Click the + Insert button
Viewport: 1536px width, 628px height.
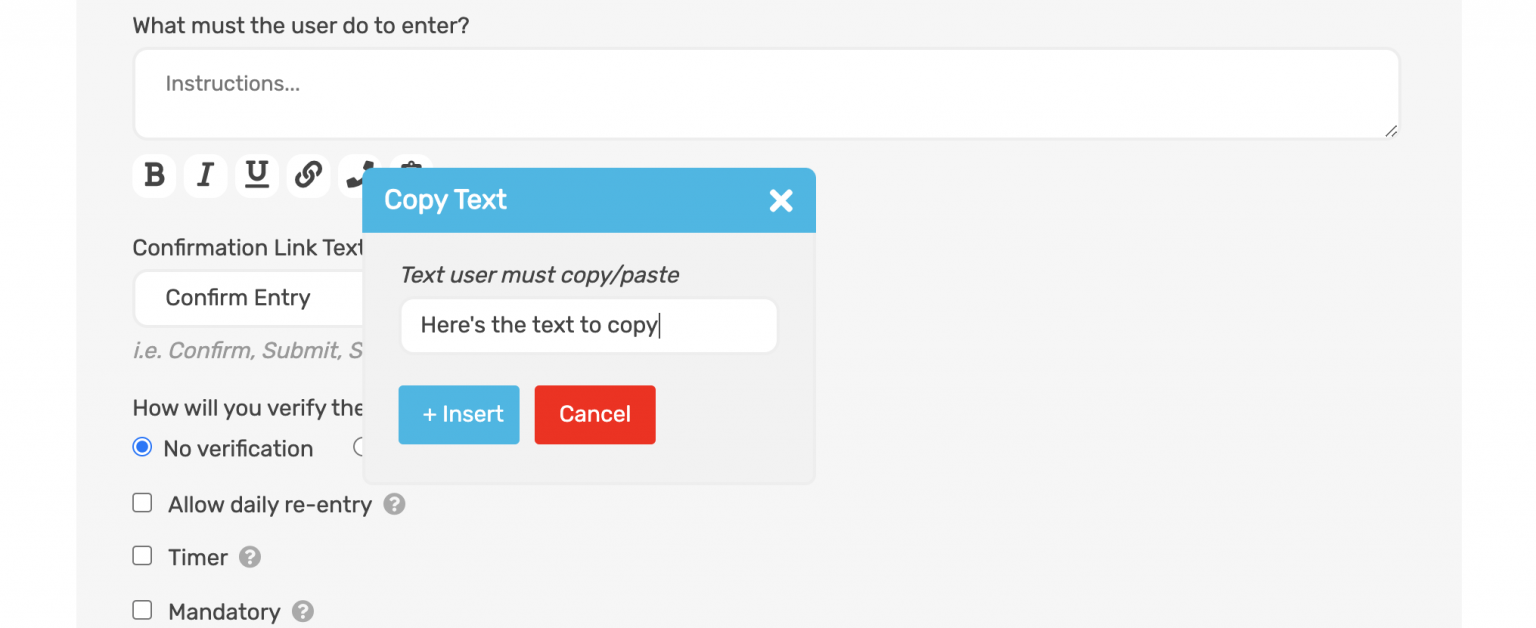[458, 414]
